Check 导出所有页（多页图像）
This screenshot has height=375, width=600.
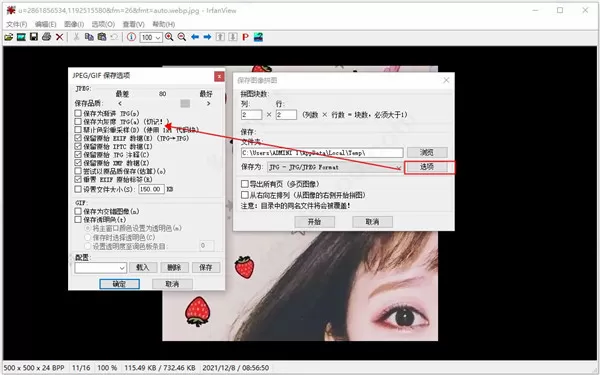pos(245,184)
